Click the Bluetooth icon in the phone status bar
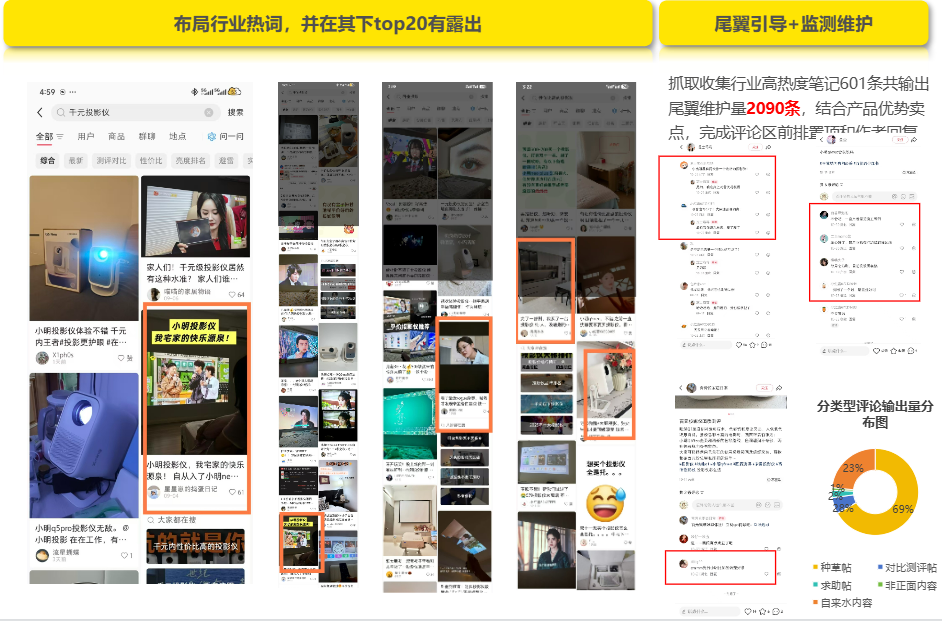This screenshot has width=942, height=621. (194, 92)
